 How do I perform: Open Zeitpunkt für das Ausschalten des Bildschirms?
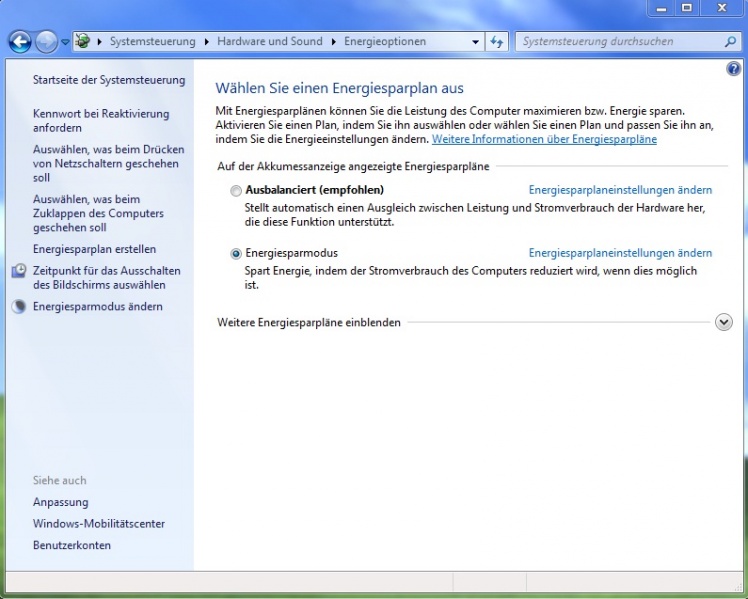(107, 278)
